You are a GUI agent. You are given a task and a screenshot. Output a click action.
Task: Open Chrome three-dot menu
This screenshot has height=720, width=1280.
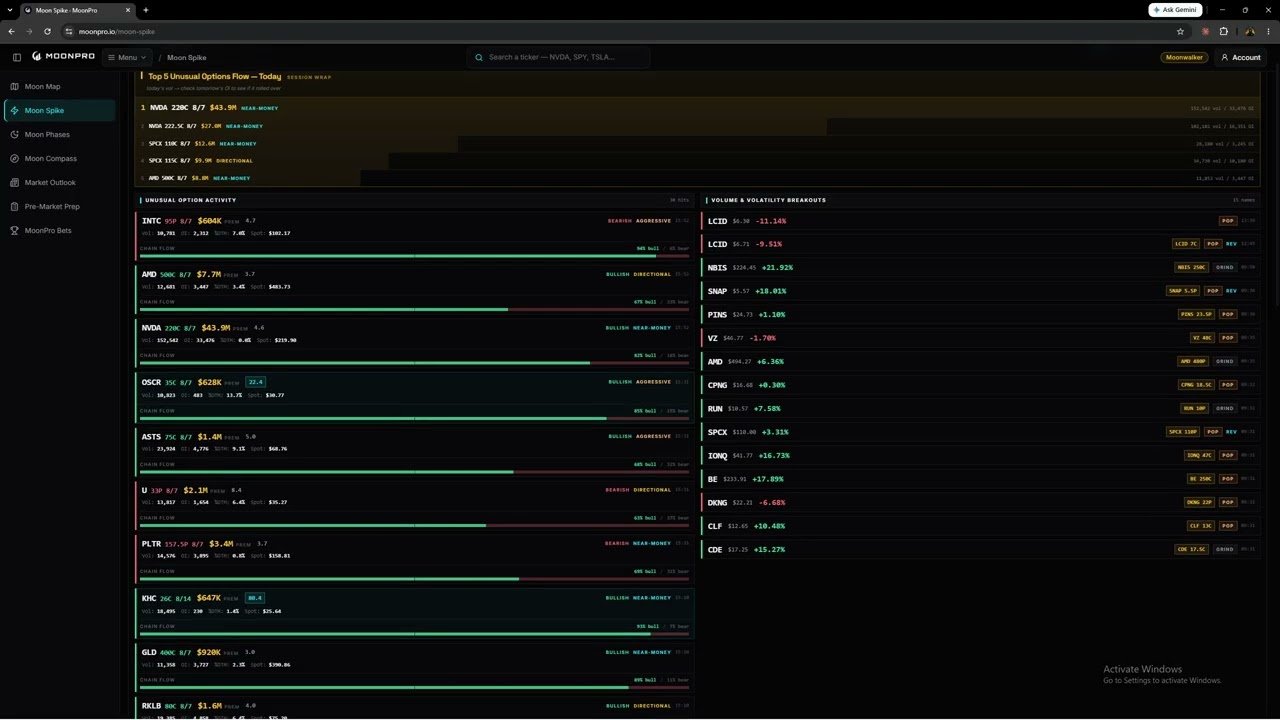pos(1269,31)
